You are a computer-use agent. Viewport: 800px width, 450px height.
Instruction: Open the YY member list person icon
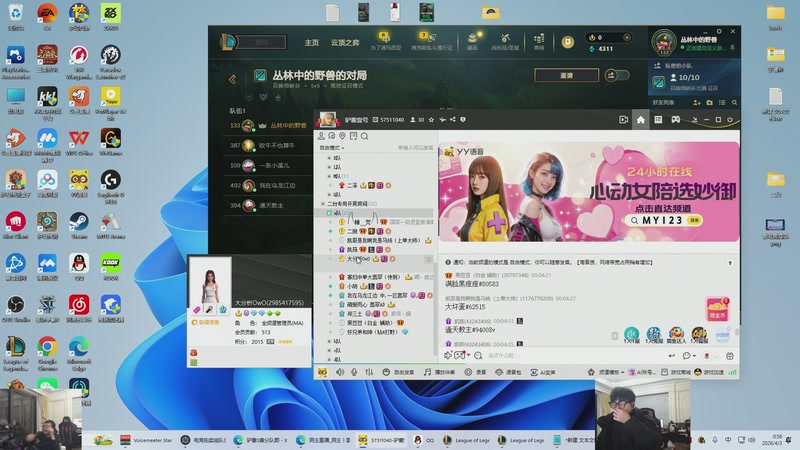pos(321,136)
